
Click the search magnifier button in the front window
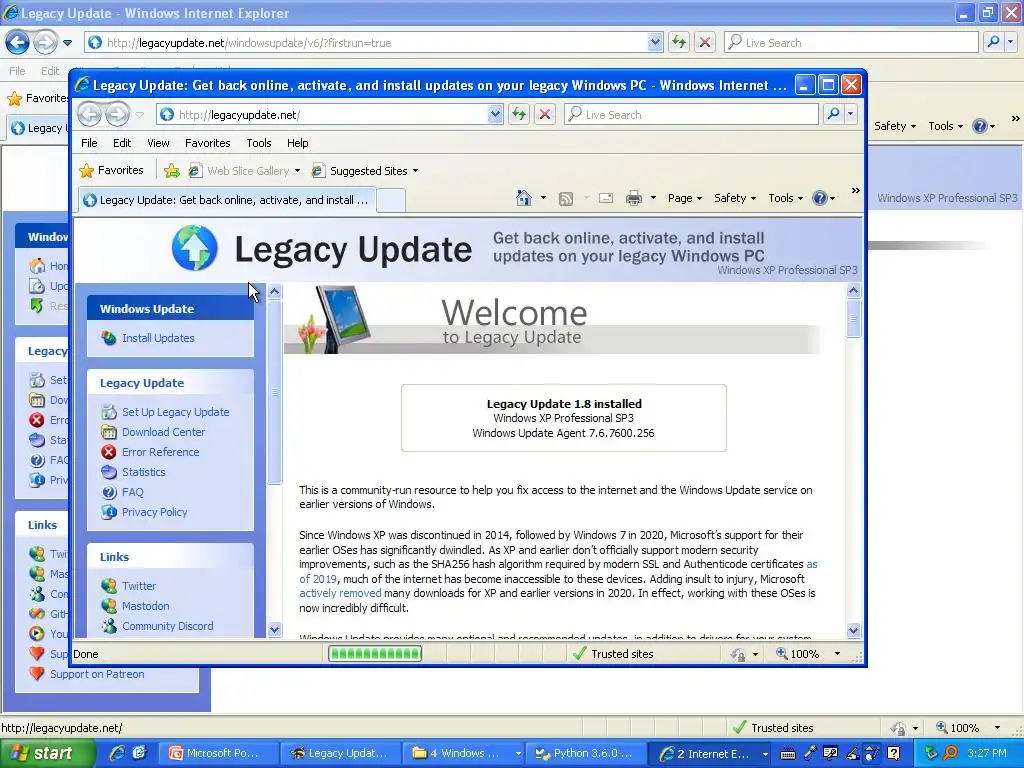833,114
